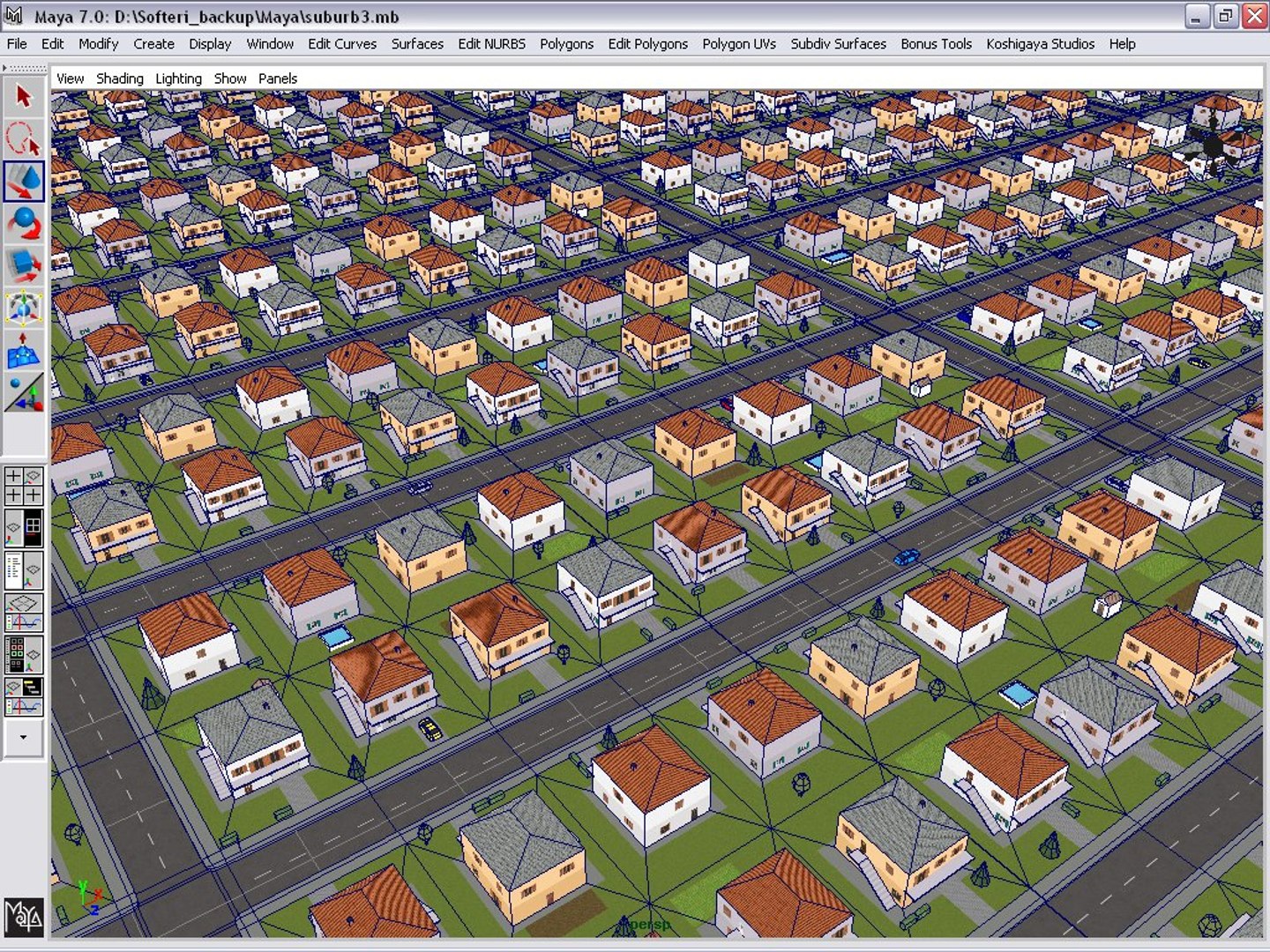Click the Maya application icon in title bar
Image resolution: width=1270 pixels, height=952 pixels.
[14, 15]
